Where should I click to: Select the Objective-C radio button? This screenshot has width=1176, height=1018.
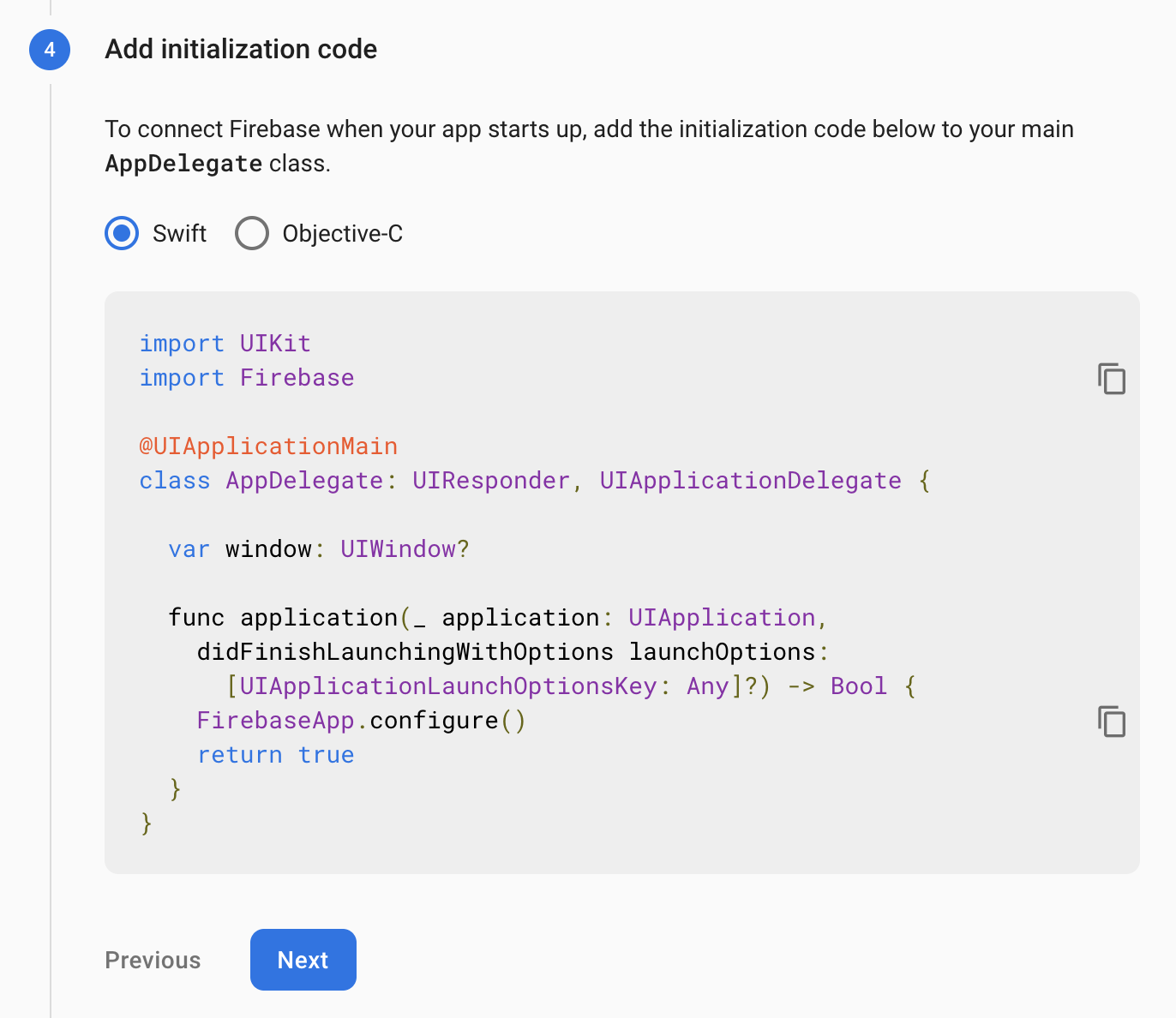(x=252, y=233)
